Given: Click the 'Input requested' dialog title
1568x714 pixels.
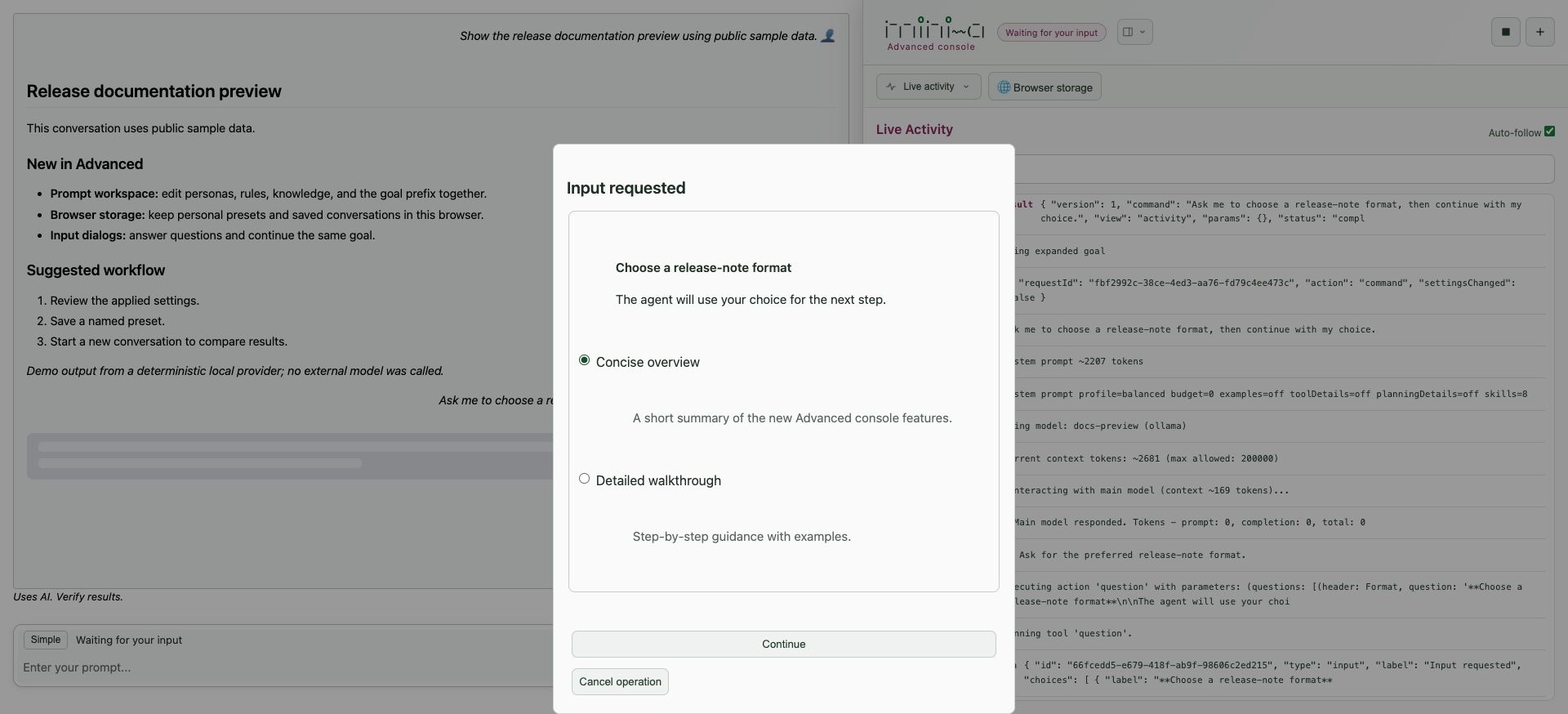Looking at the screenshot, I should (626, 188).
